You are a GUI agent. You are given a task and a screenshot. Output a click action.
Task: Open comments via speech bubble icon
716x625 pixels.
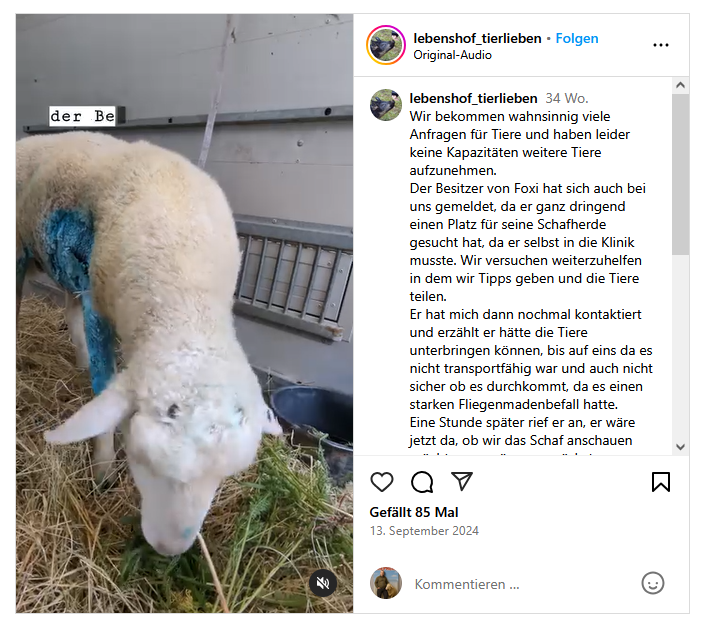pyautogui.click(x=422, y=482)
